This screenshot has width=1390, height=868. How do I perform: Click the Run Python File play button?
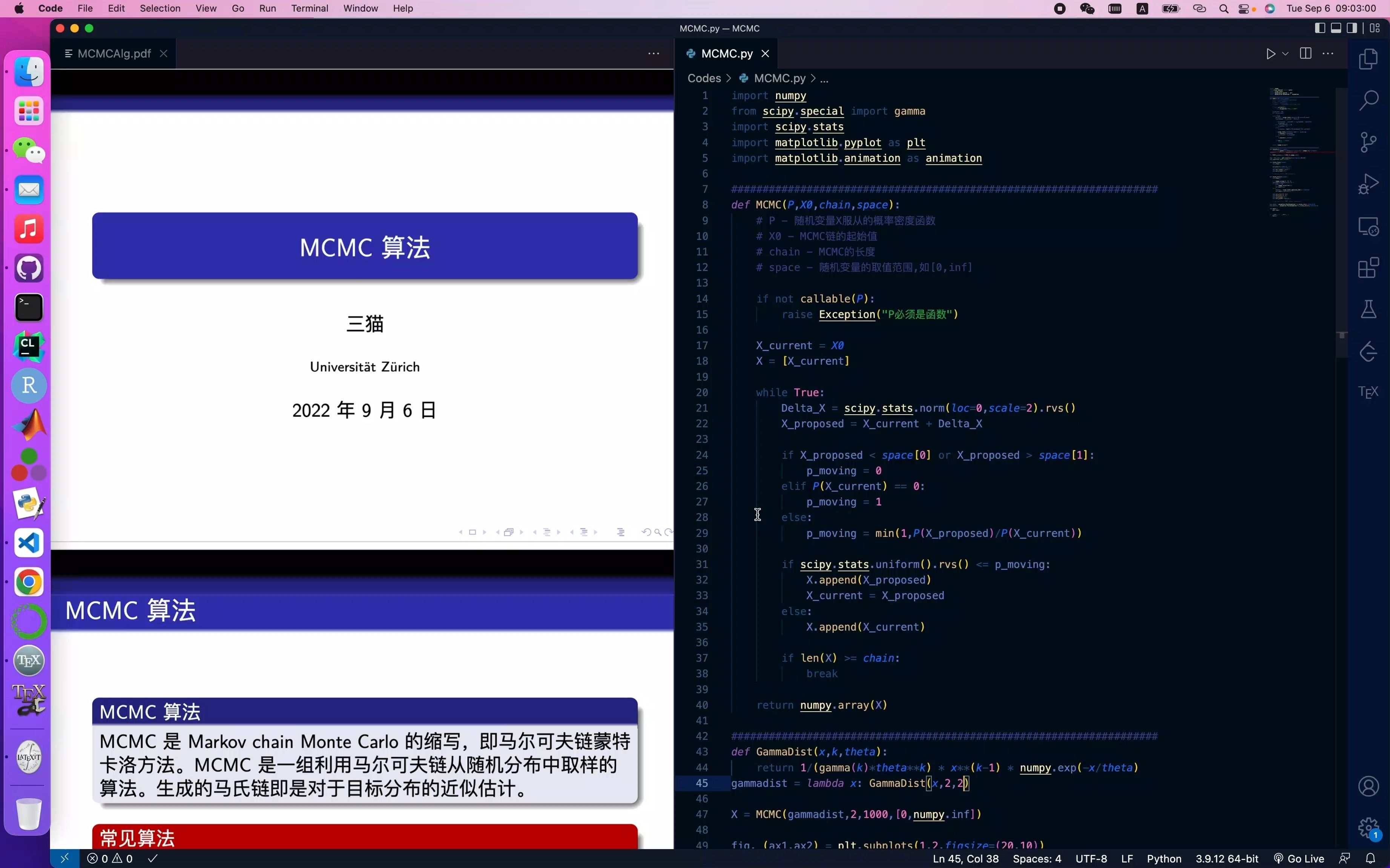point(1270,54)
